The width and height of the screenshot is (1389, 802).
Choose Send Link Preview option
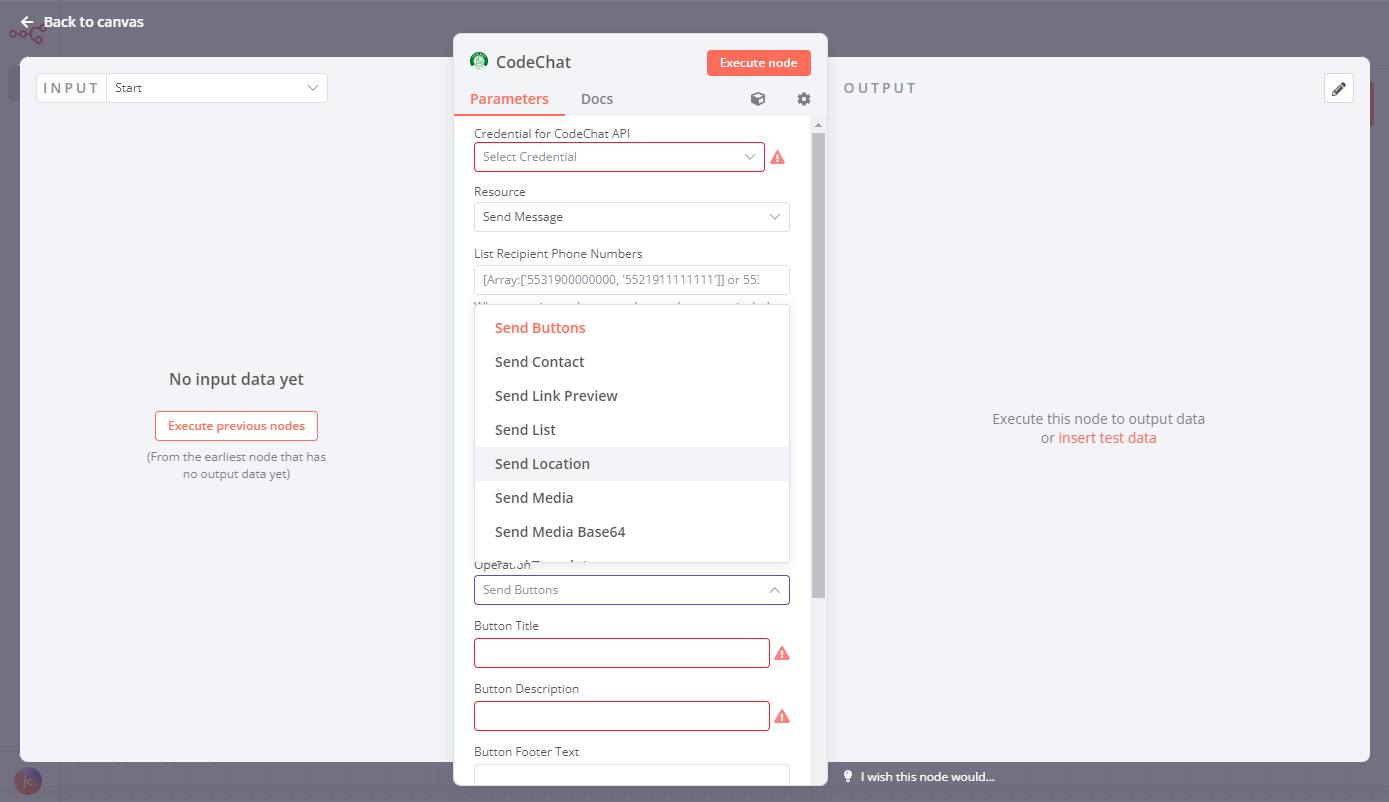632,396
